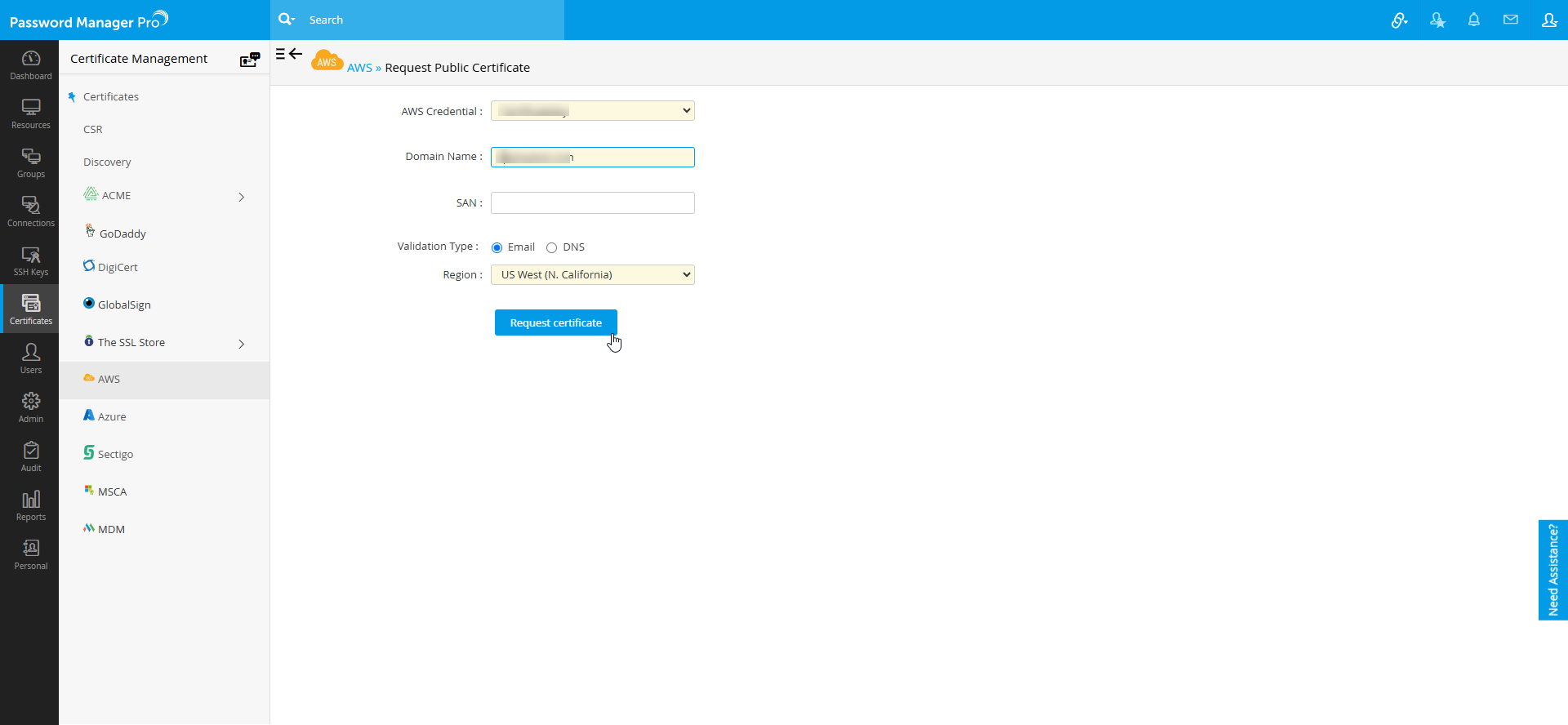Open the DigiCert menu item

tap(118, 267)
